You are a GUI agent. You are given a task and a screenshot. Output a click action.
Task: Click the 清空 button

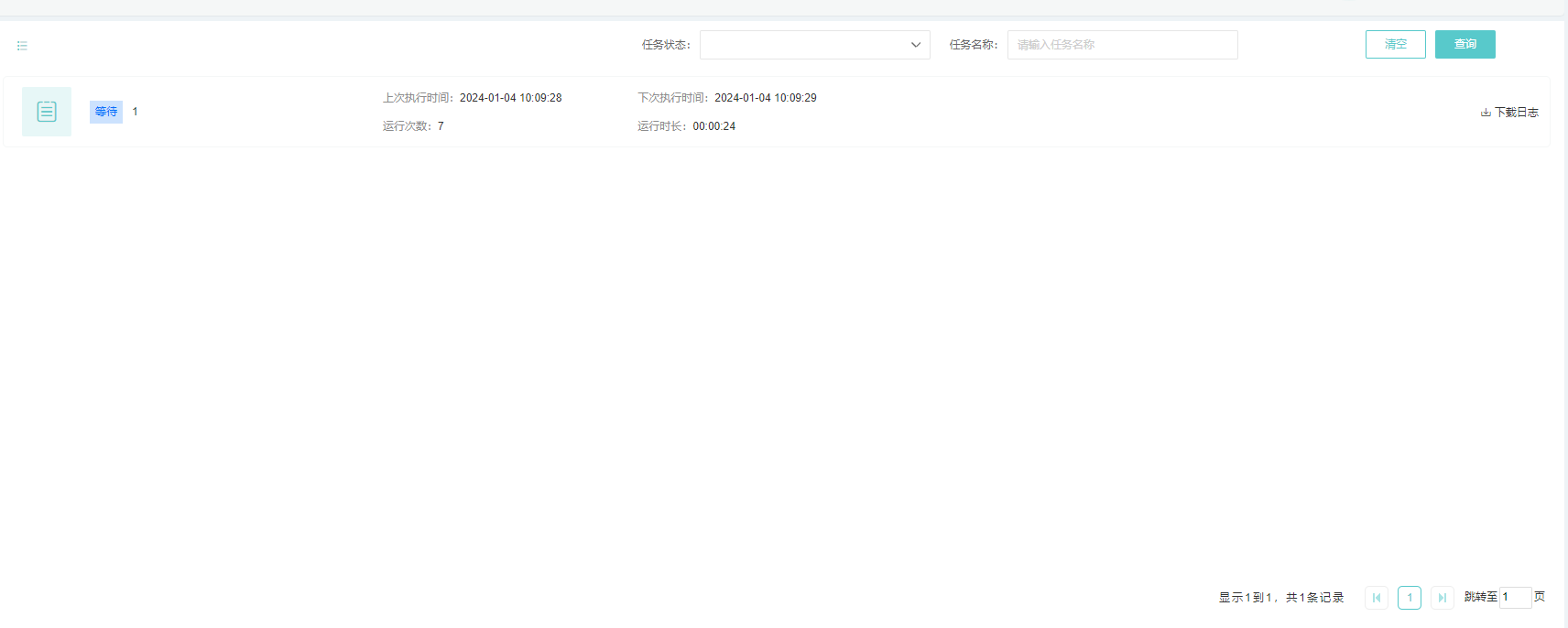click(1396, 44)
